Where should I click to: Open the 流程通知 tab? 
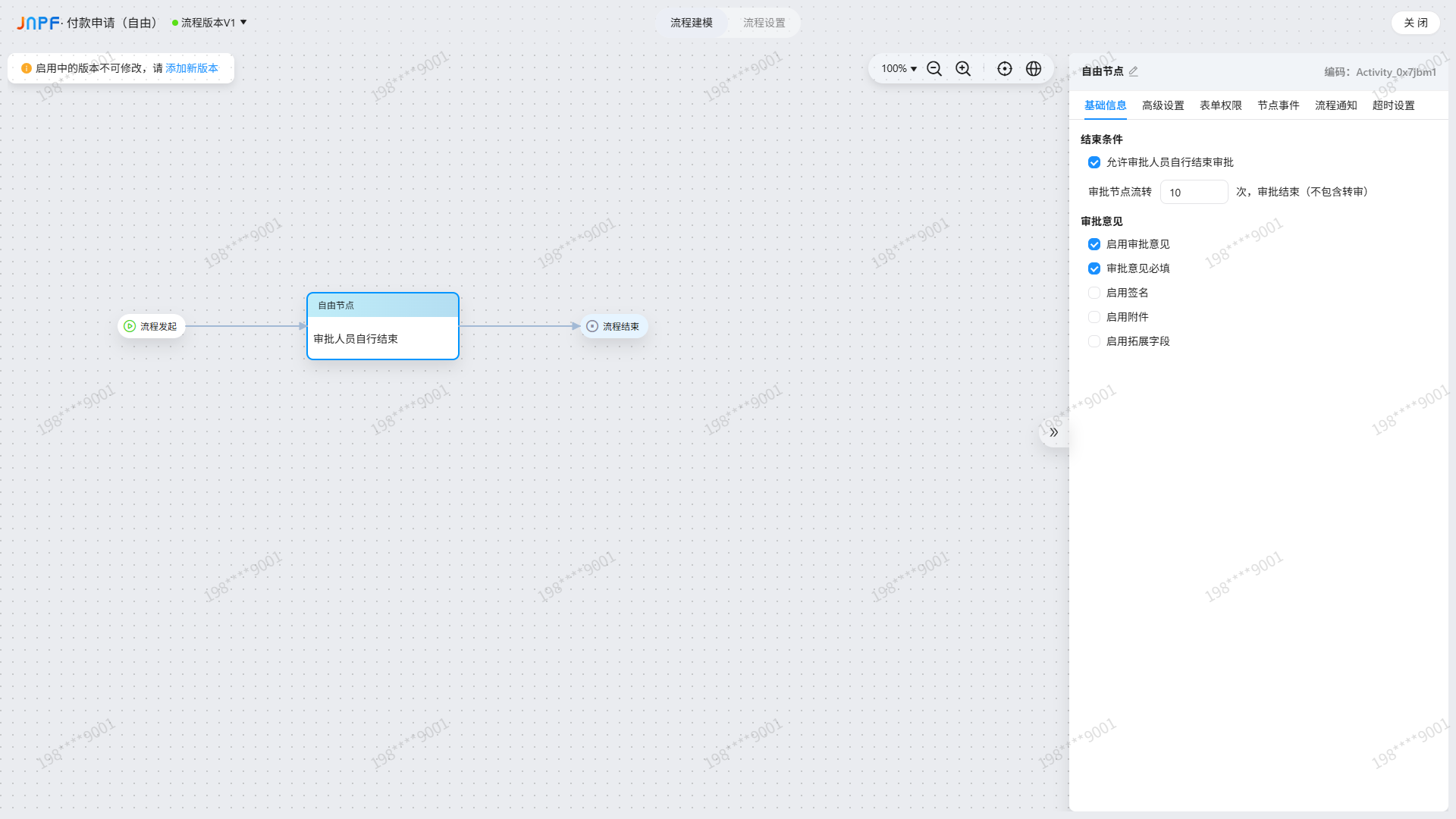coord(1336,105)
